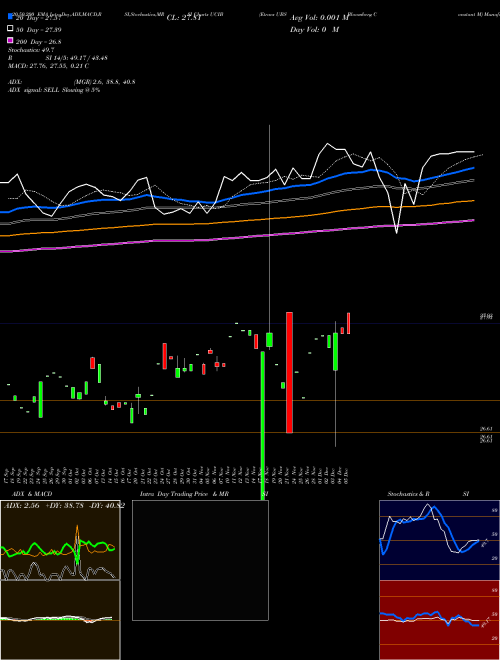This screenshot has width=500, height=660.
Task: Select the '200 Day - 26.8' legend text
Action: pos(38,42)
